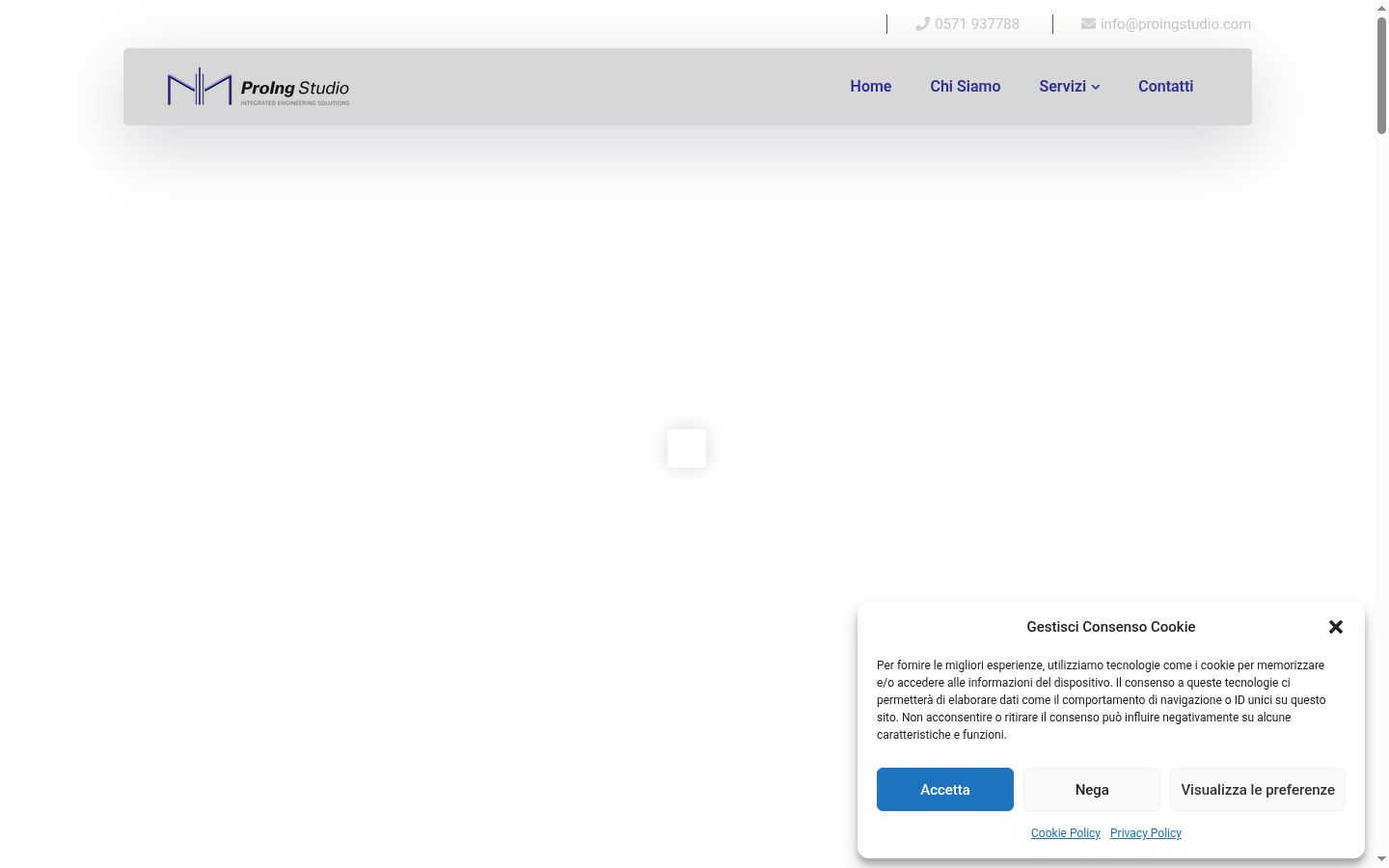Expand the Servizi dropdown chevron

(1096, 87)
